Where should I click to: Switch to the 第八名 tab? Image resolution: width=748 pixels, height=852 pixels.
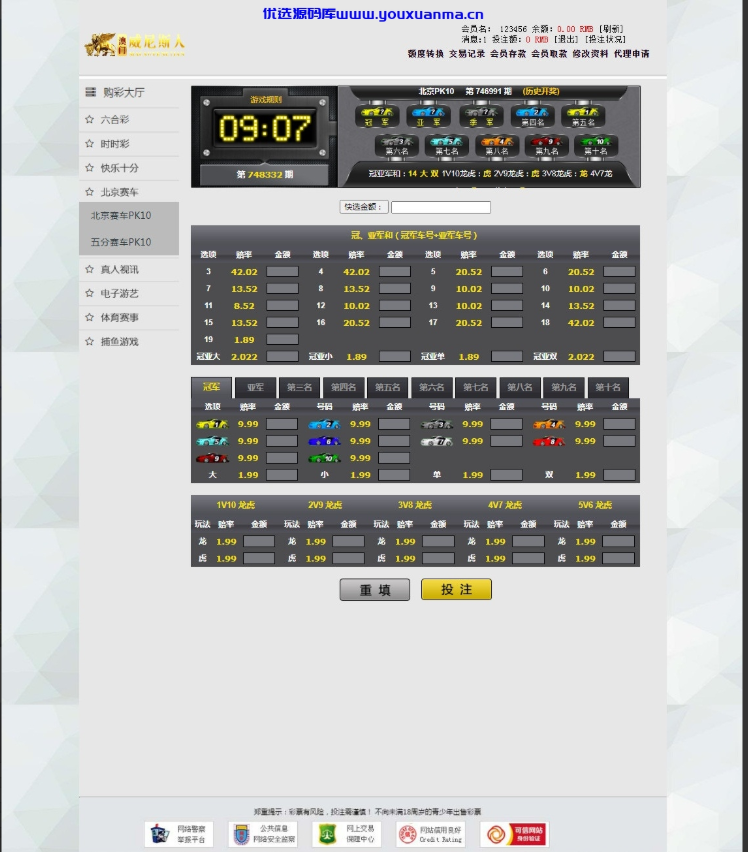click(520, 387)
